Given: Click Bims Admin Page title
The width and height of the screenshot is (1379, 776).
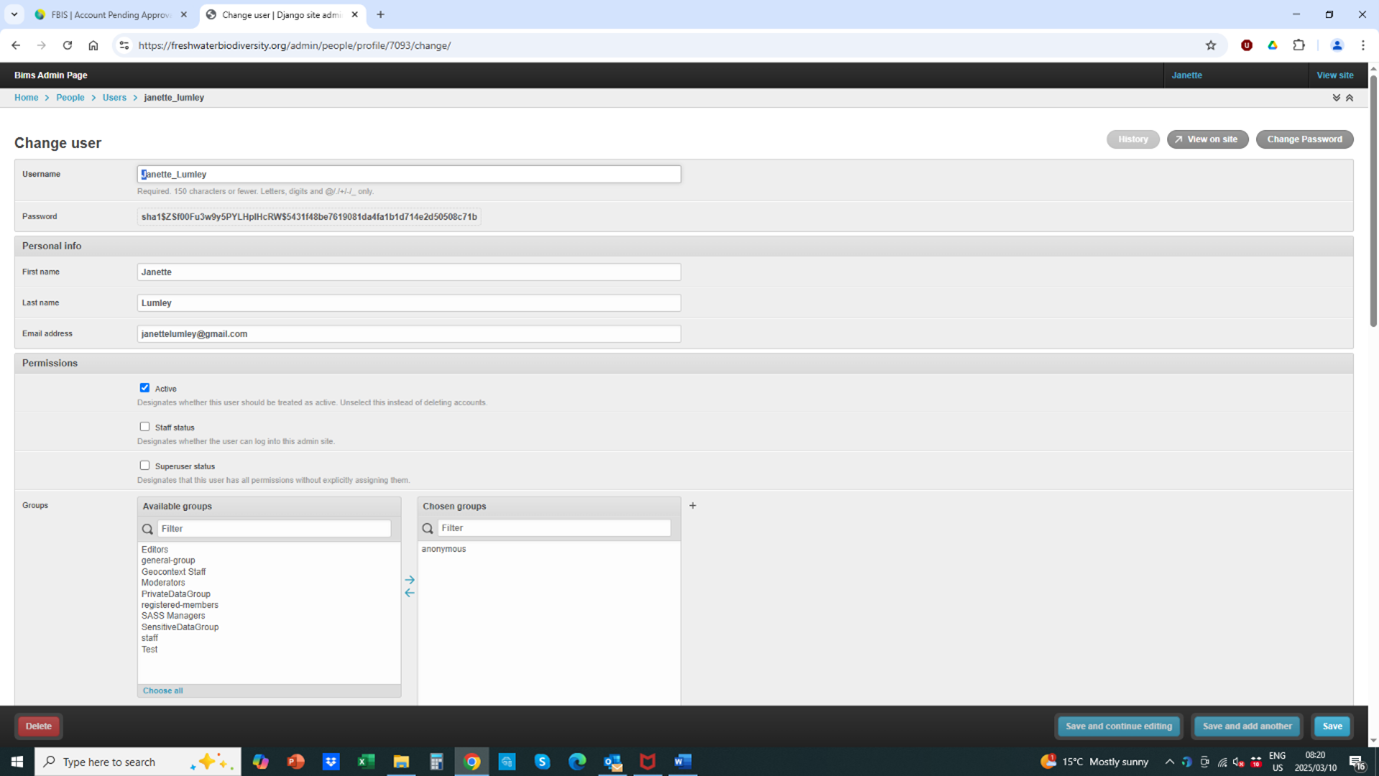Looking at the screenshot, I should [x=50, y=75].
